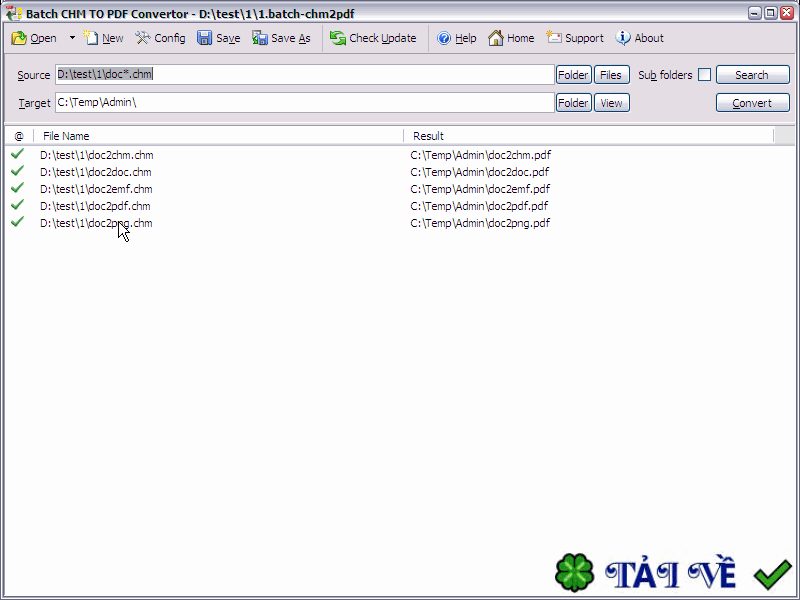Toggle the Sub folders checkbox

pyautogui.click(x=704, y=74)
